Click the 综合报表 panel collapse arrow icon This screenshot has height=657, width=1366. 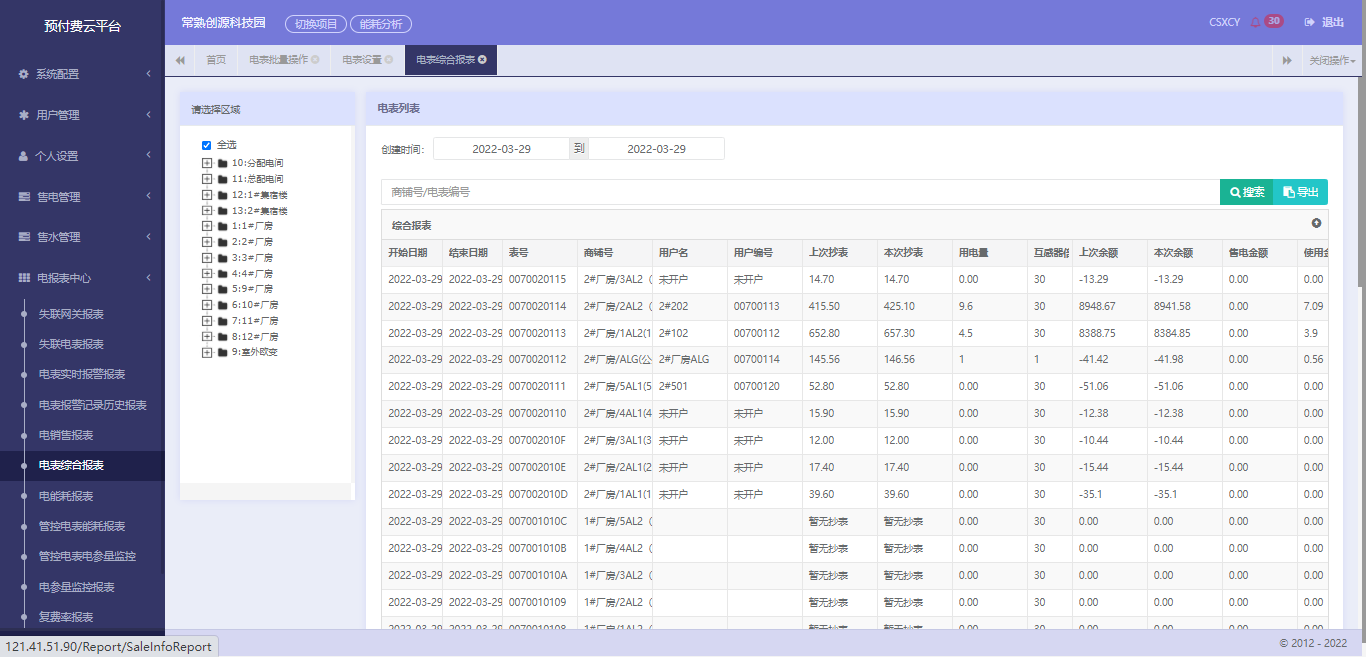coord(1316,224)
